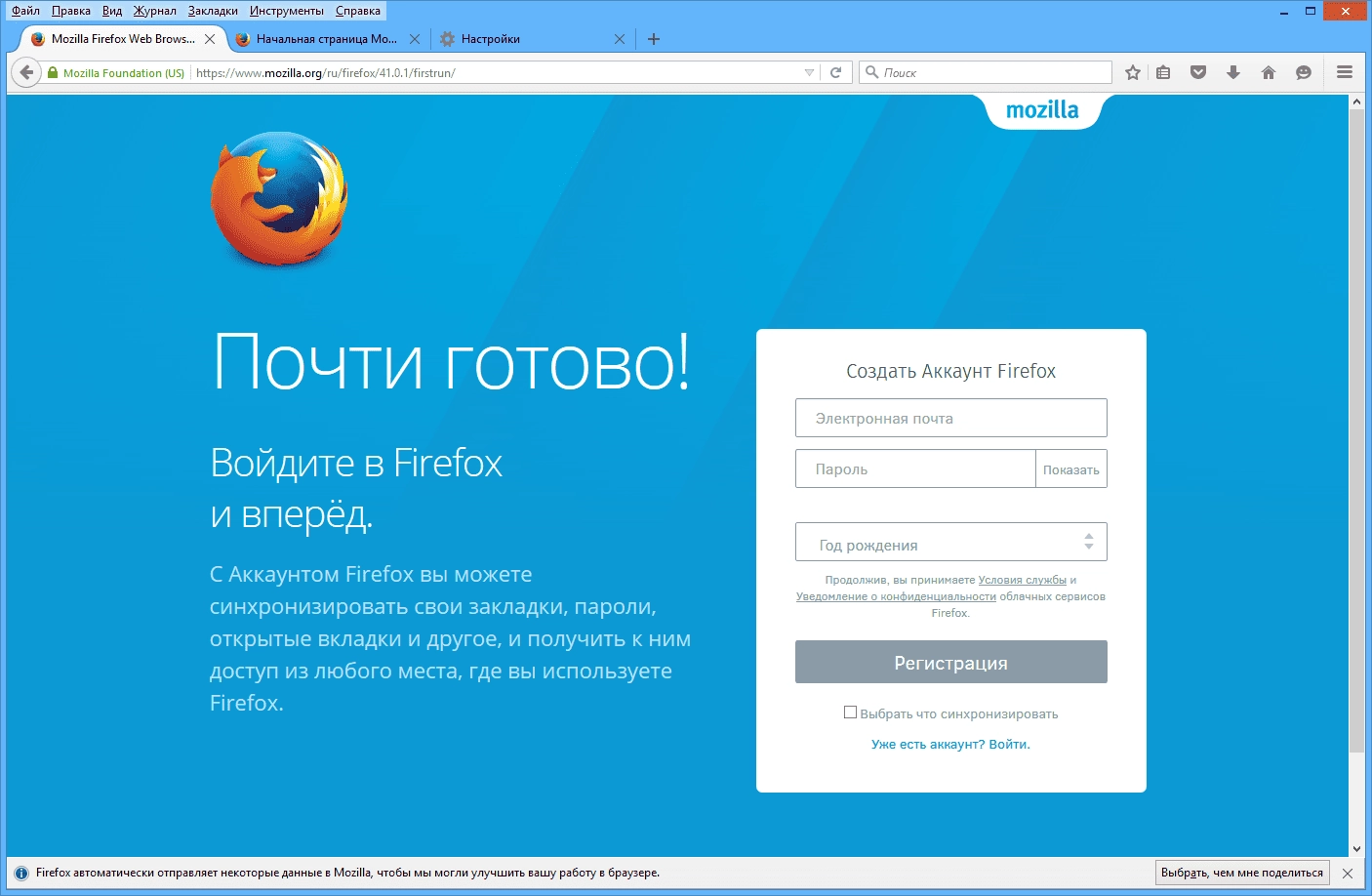Maximize the Firefox window
This screenshot has width=1372, height=896.
click(1311, 12)
